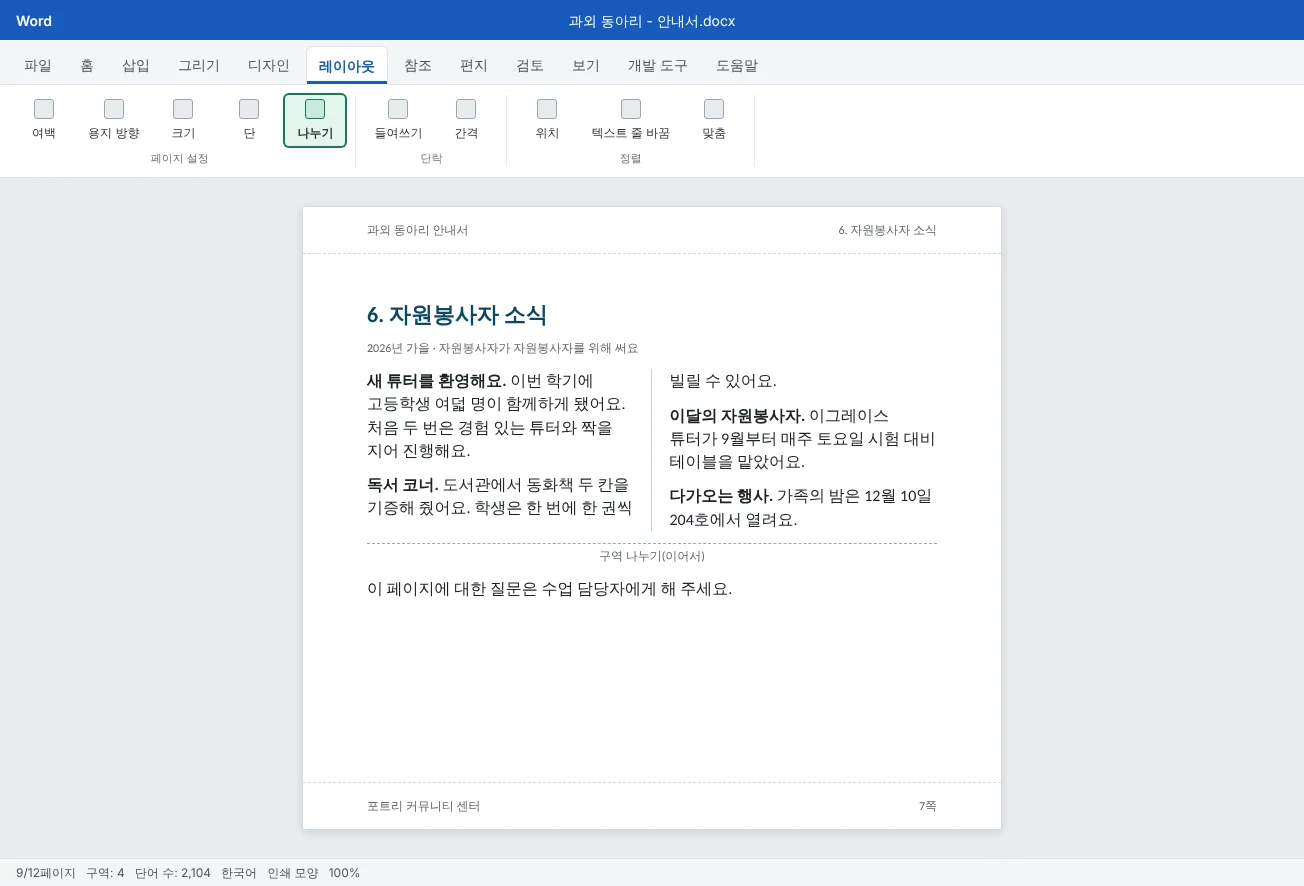Click the Word app name

pyautogui.click(x=34, y=21)
